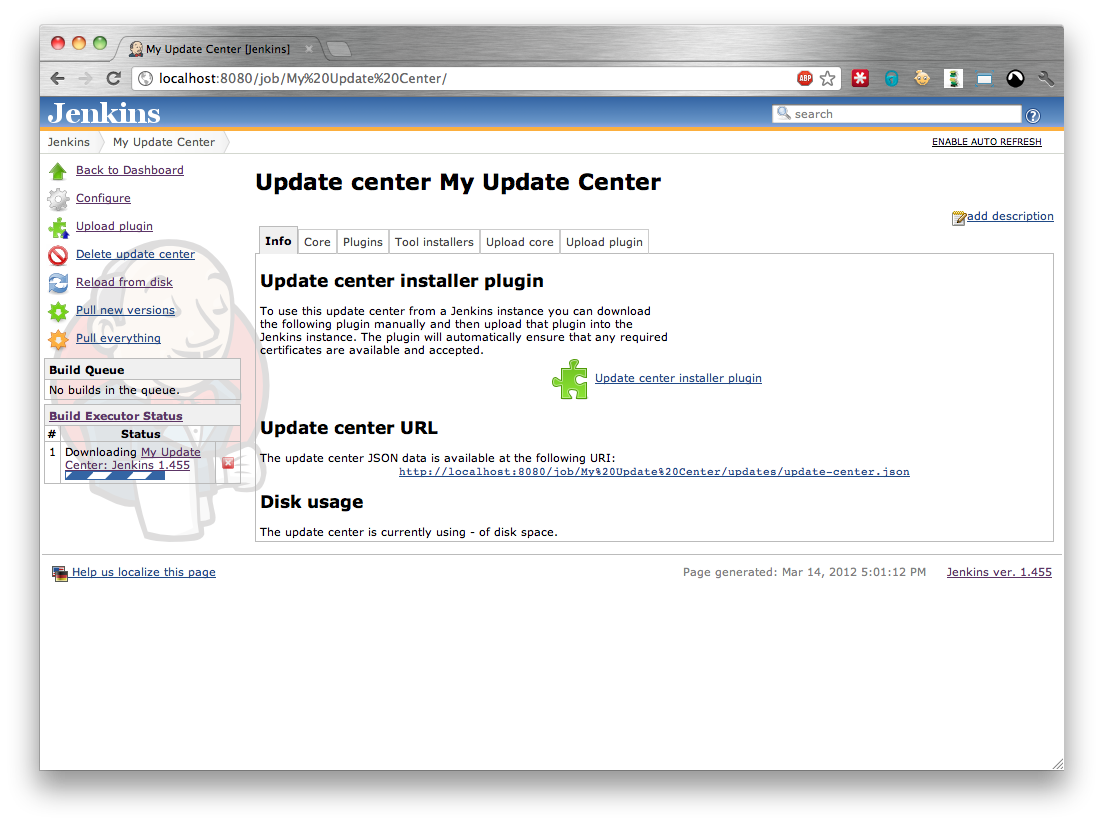Open the Plugins tab

363,241
